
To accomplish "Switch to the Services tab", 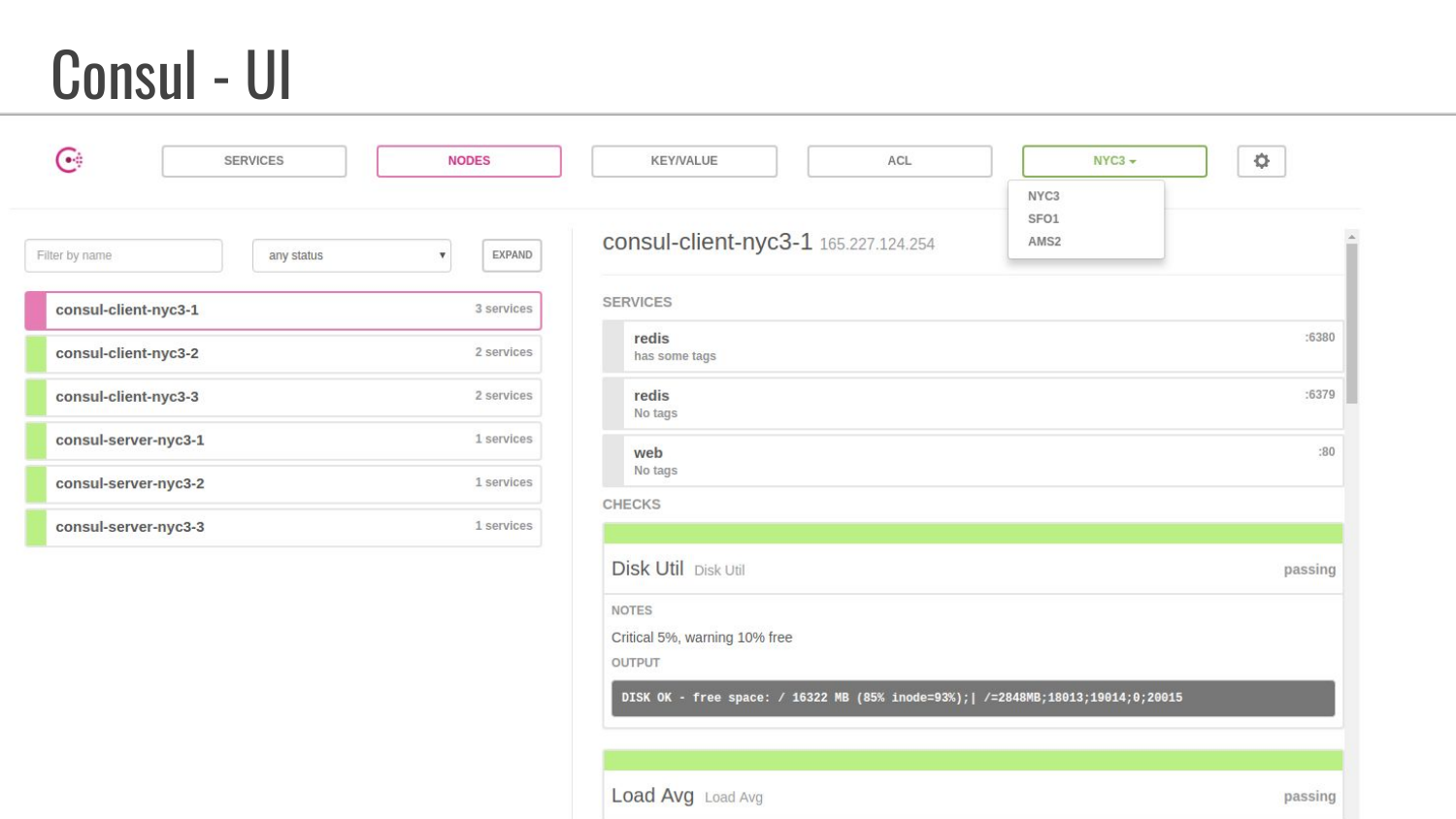I will pyautogui.click(x=254, y=161).
